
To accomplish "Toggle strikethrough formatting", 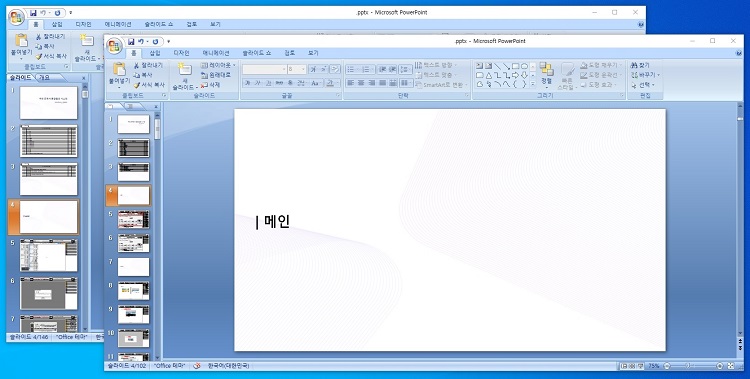I will 279,83.
